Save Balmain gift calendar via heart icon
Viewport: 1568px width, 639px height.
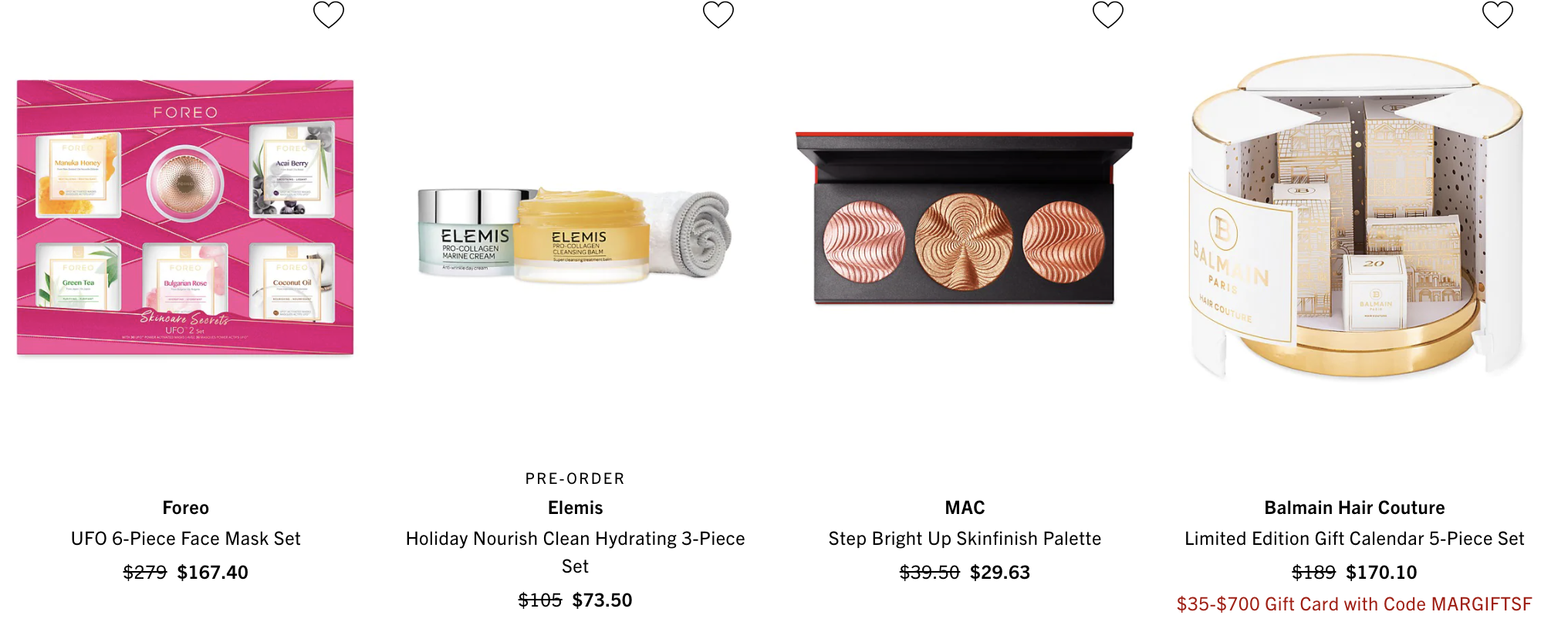[1498, 15]
